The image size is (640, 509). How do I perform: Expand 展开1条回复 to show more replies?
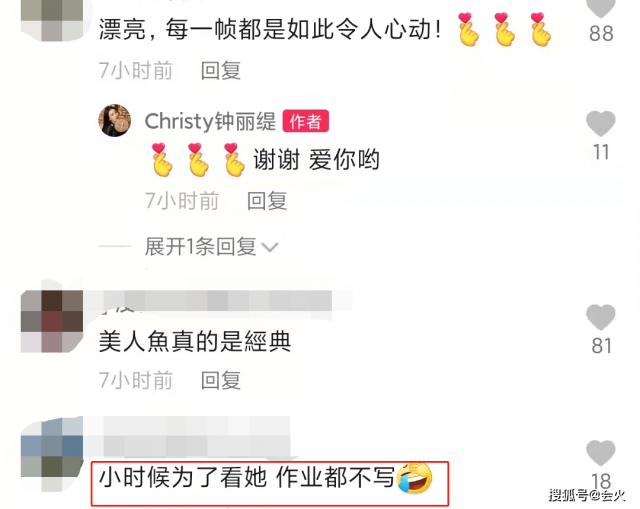click(200, 247)
